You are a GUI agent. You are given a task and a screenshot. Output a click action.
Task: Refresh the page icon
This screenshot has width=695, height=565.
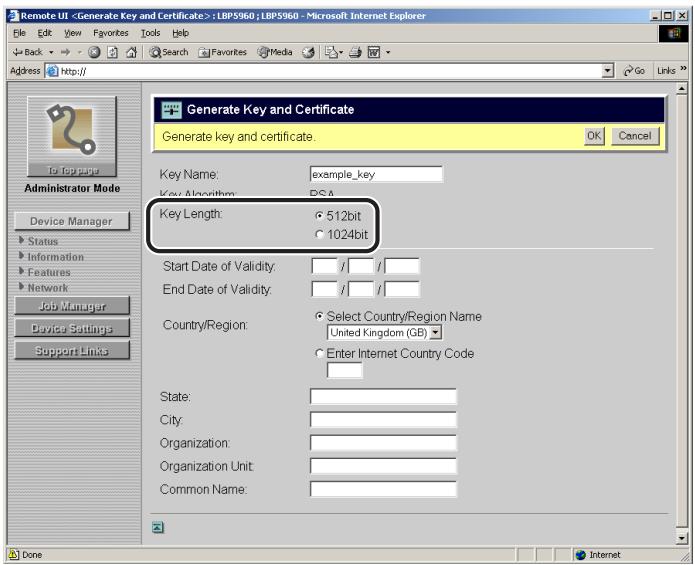(113, 52)
